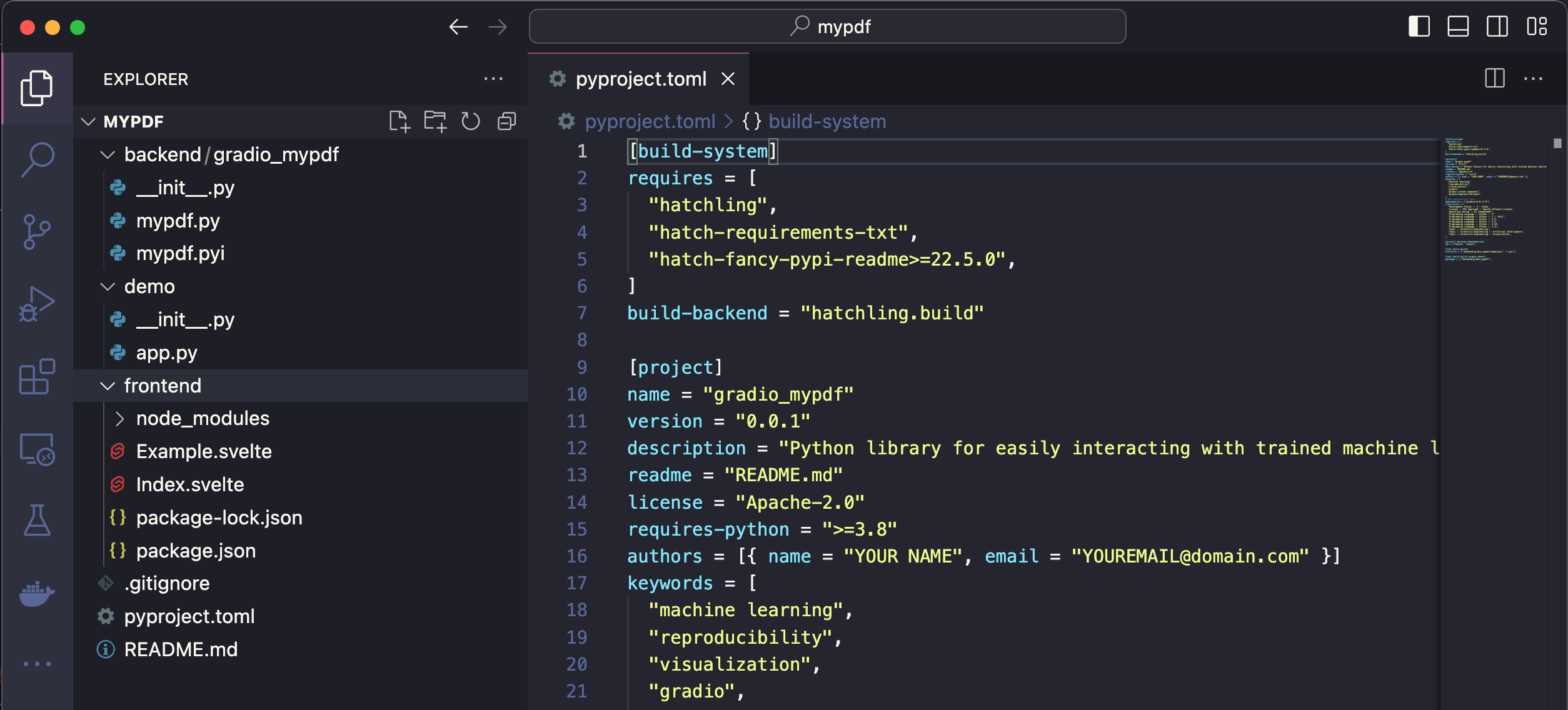Open package-lock.json file
The height and width of the screenshot is (710, 1568).
click(x=300, y=517)
